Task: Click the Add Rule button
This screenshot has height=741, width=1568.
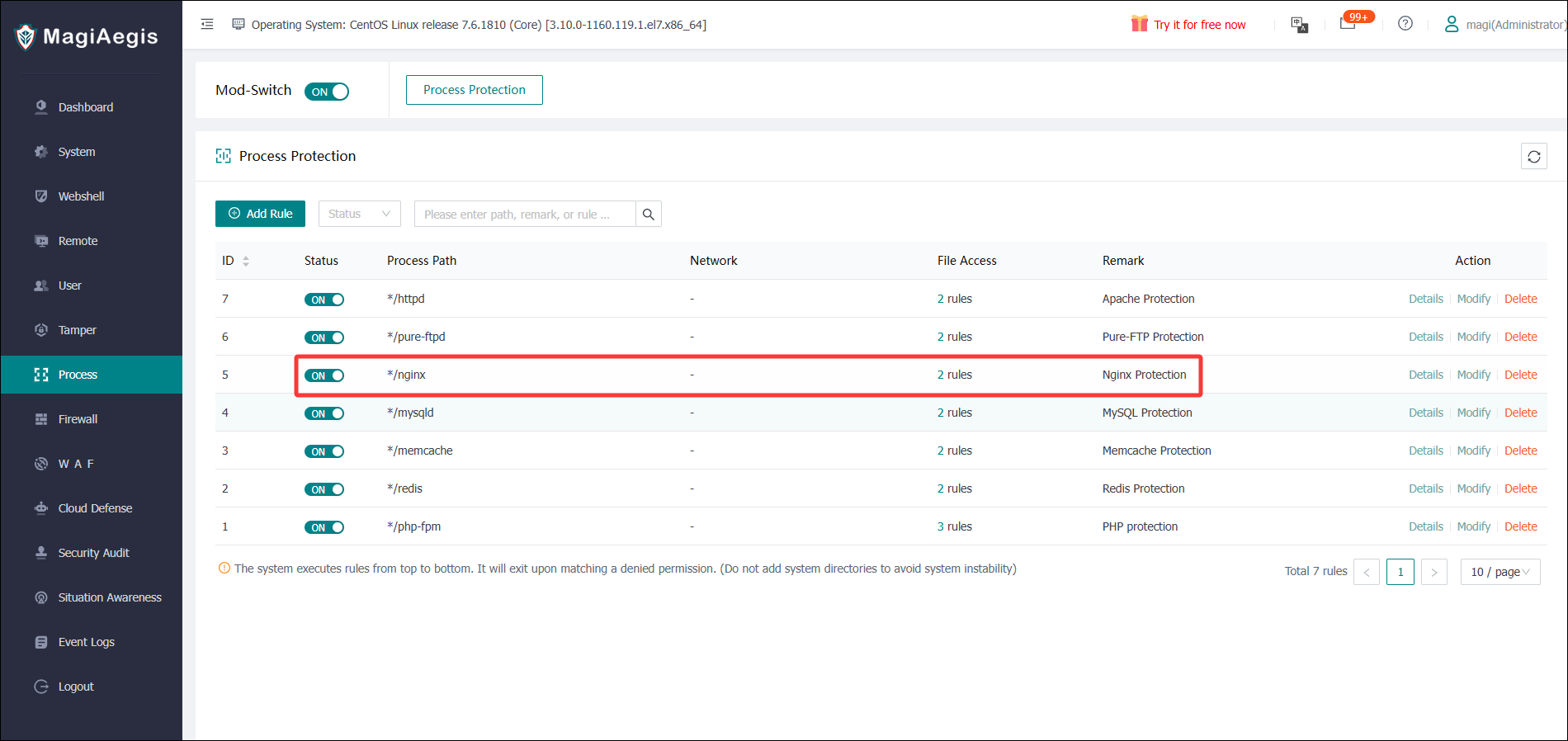Action: pos(260,214)
